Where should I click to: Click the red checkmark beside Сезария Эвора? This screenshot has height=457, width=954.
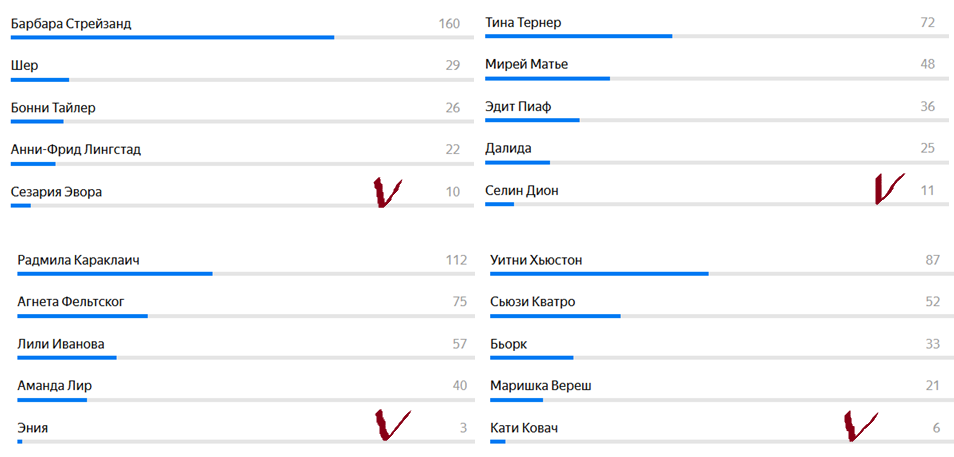(388, 193)
